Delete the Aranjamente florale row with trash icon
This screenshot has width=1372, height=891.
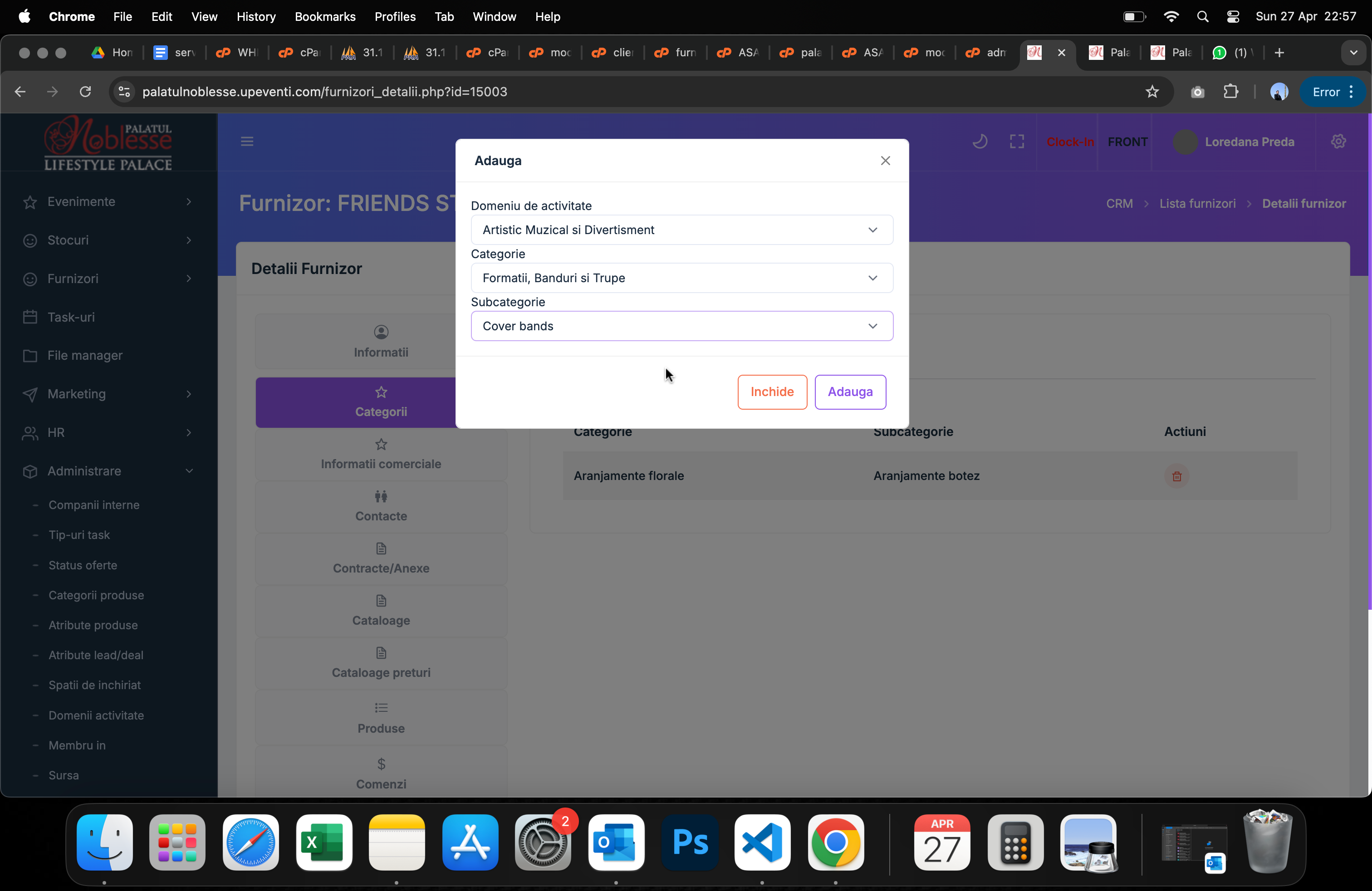tap(1176, 476)
